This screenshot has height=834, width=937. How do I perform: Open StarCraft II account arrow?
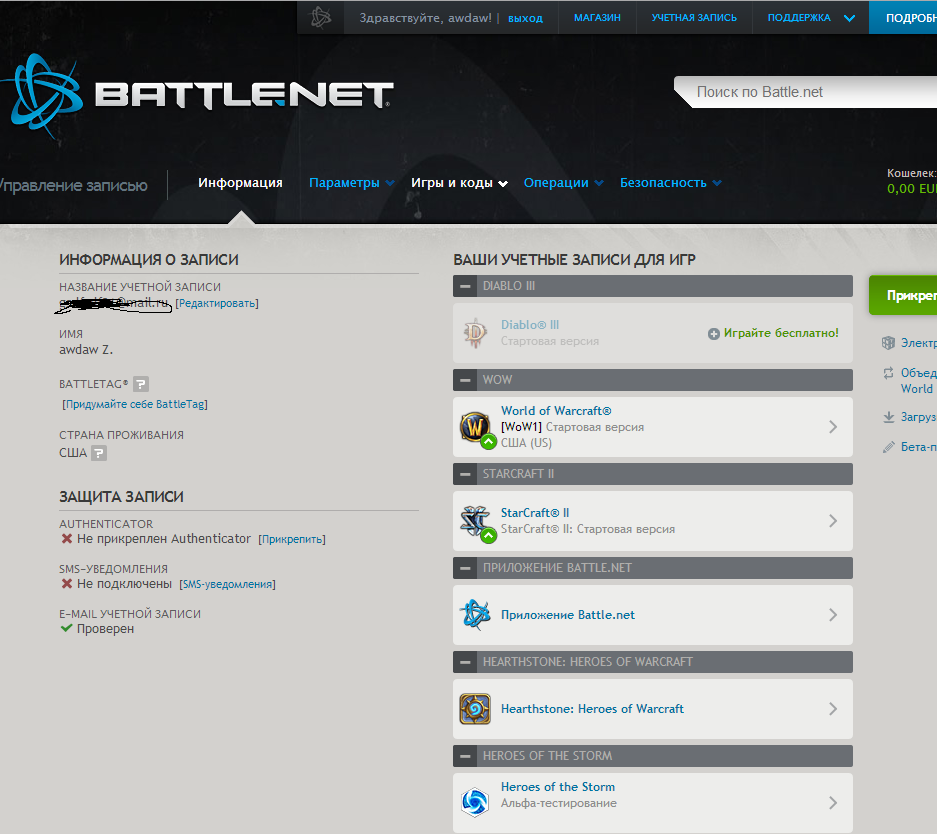[x=833, y=521]
